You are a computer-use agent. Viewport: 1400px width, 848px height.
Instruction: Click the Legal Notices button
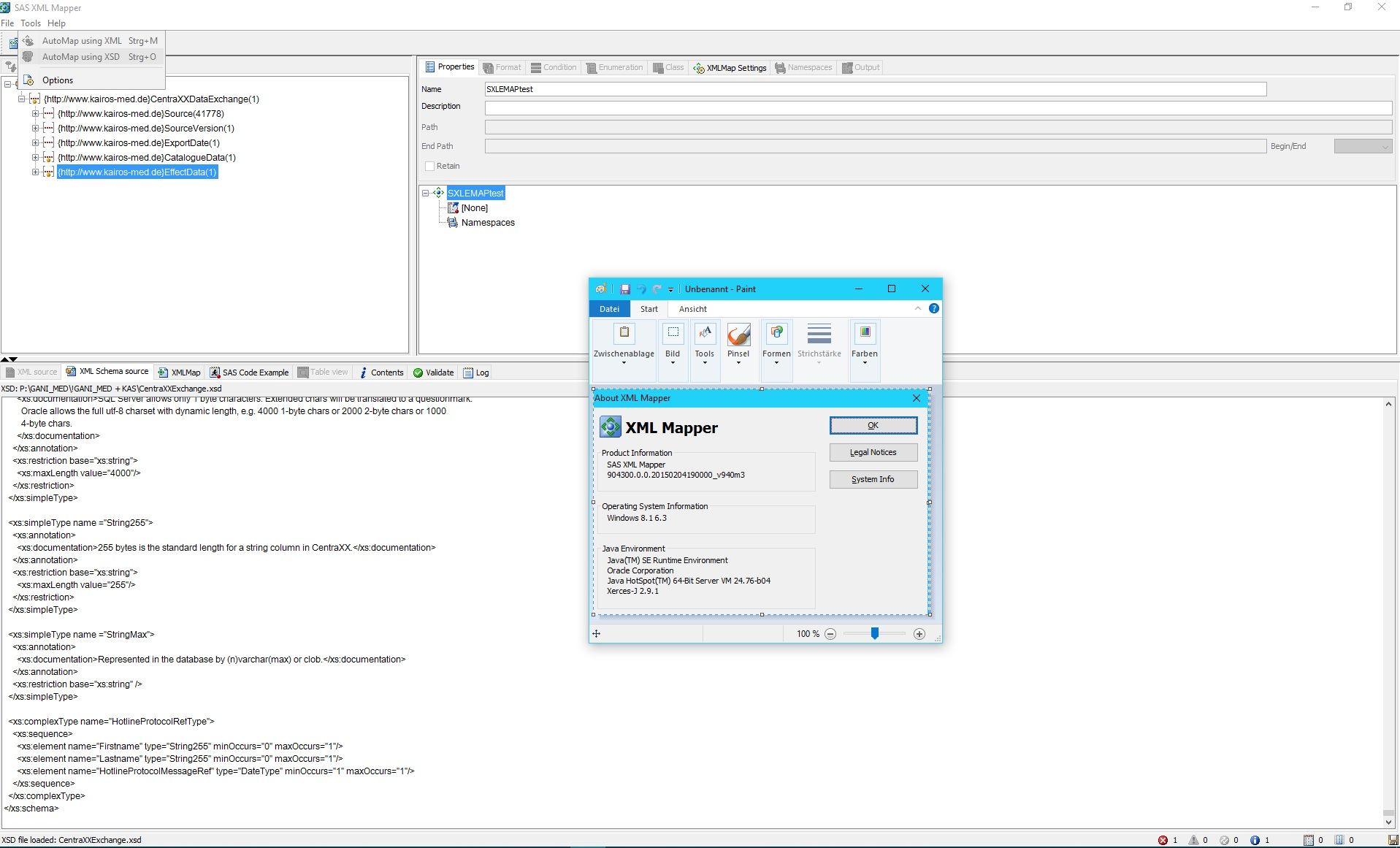[873, 452]
